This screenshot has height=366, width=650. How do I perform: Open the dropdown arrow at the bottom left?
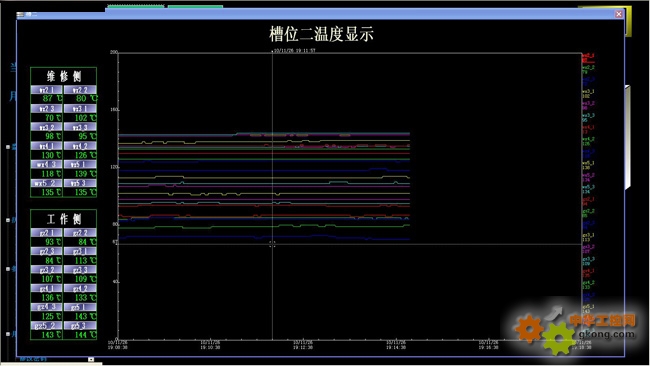coord(91,359)
